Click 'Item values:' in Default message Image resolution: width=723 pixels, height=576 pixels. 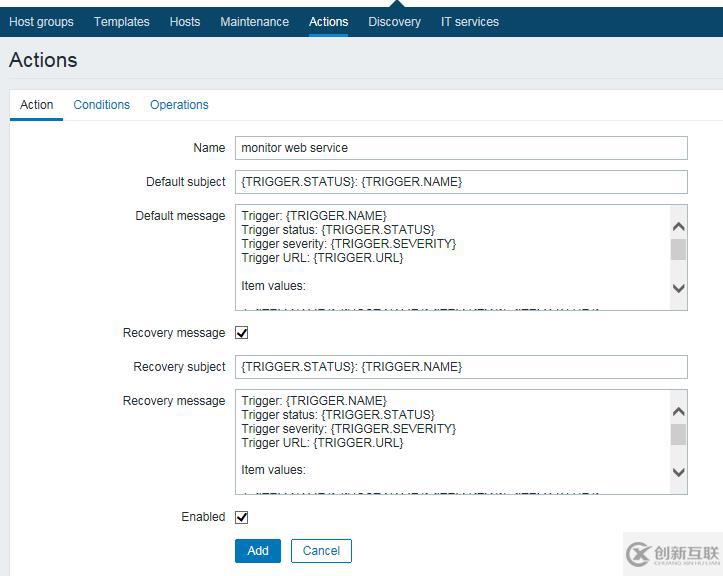coord(273,286)
